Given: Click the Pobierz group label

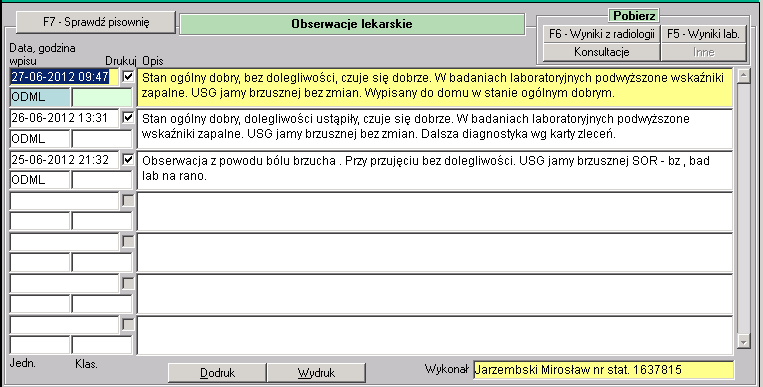Looking at the screenshot, I should [634, 16].
